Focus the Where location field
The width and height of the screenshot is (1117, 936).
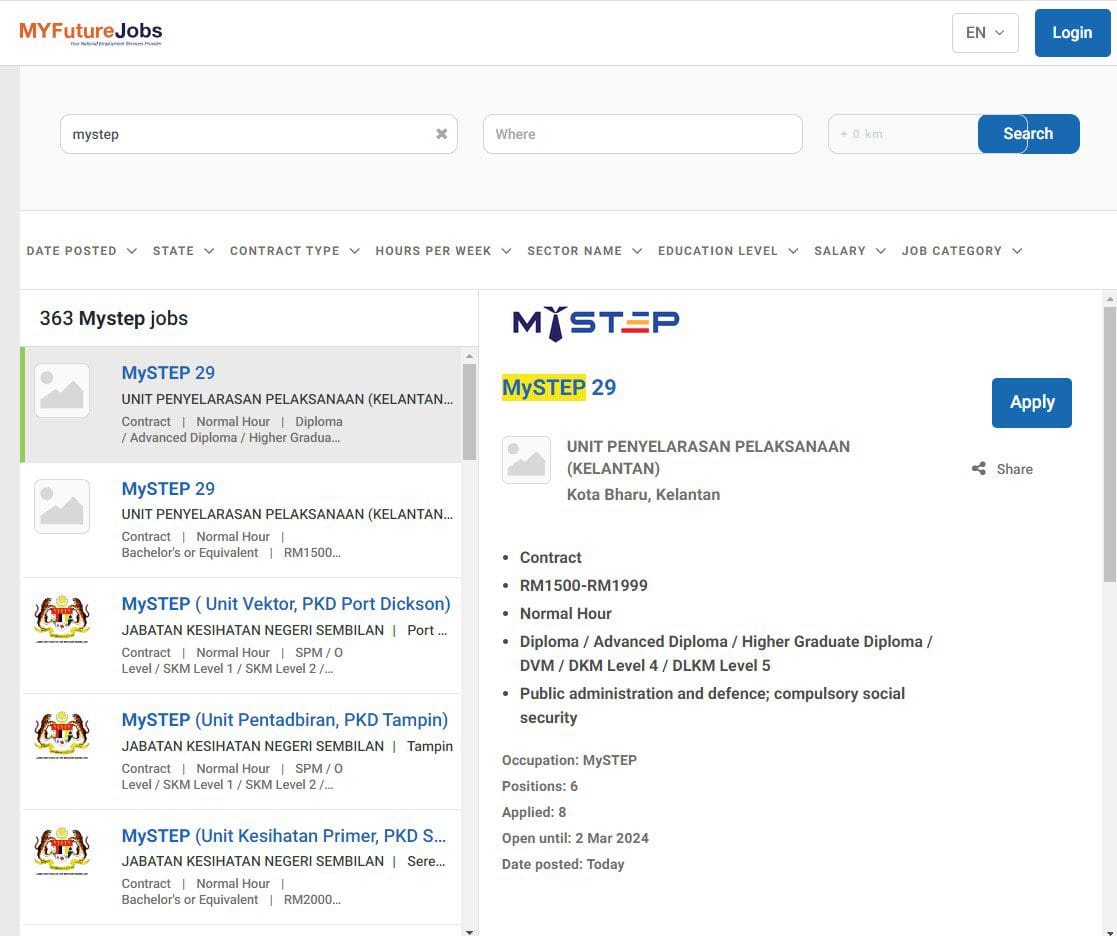(x=643, y=134)
